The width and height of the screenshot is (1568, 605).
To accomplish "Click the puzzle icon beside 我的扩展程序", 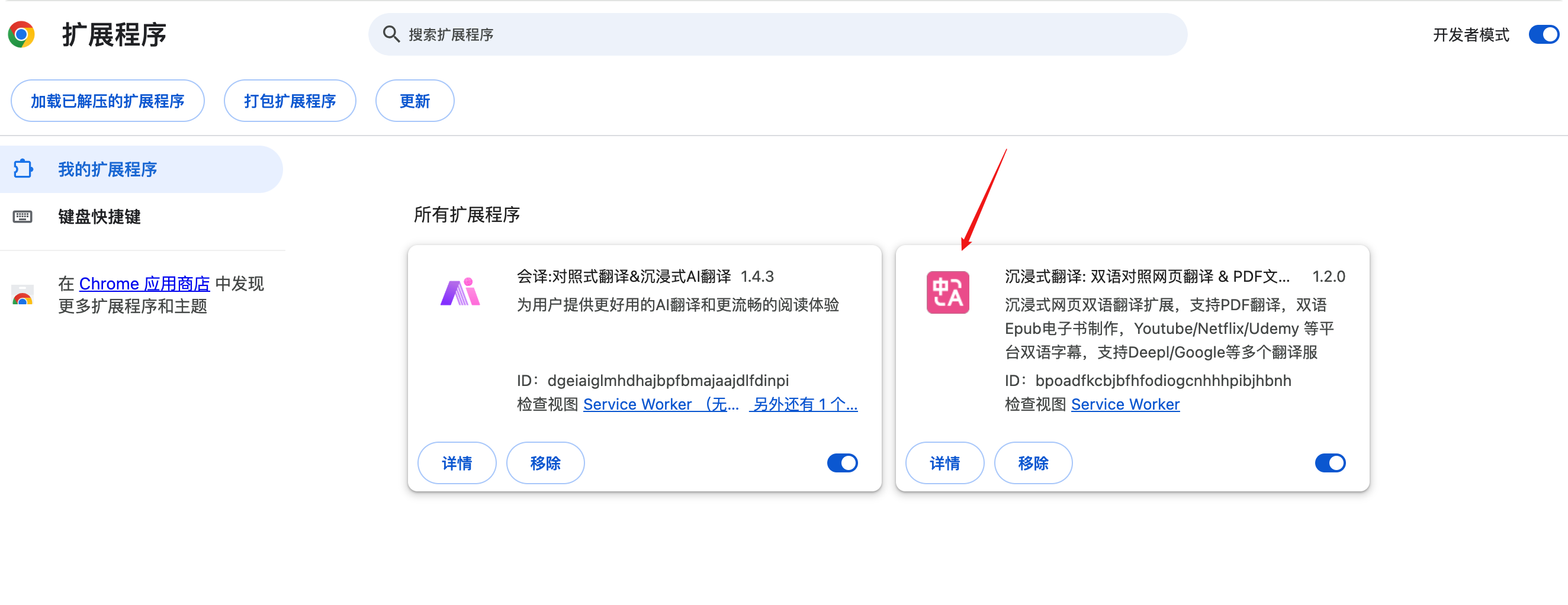I will [x=23, y=169].
